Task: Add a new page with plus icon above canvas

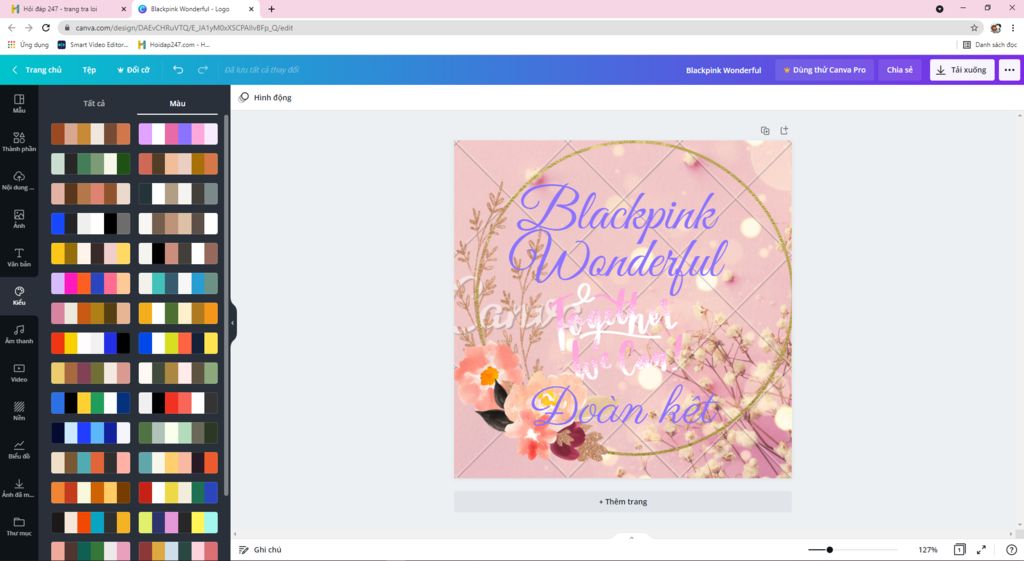Action: click(x=784, y=131)
